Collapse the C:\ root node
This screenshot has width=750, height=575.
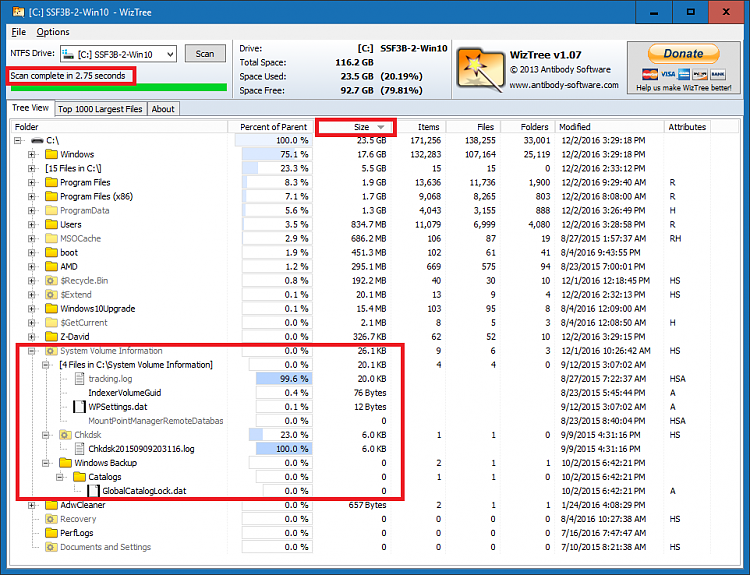pyautogui.click(x=18, y=140)
